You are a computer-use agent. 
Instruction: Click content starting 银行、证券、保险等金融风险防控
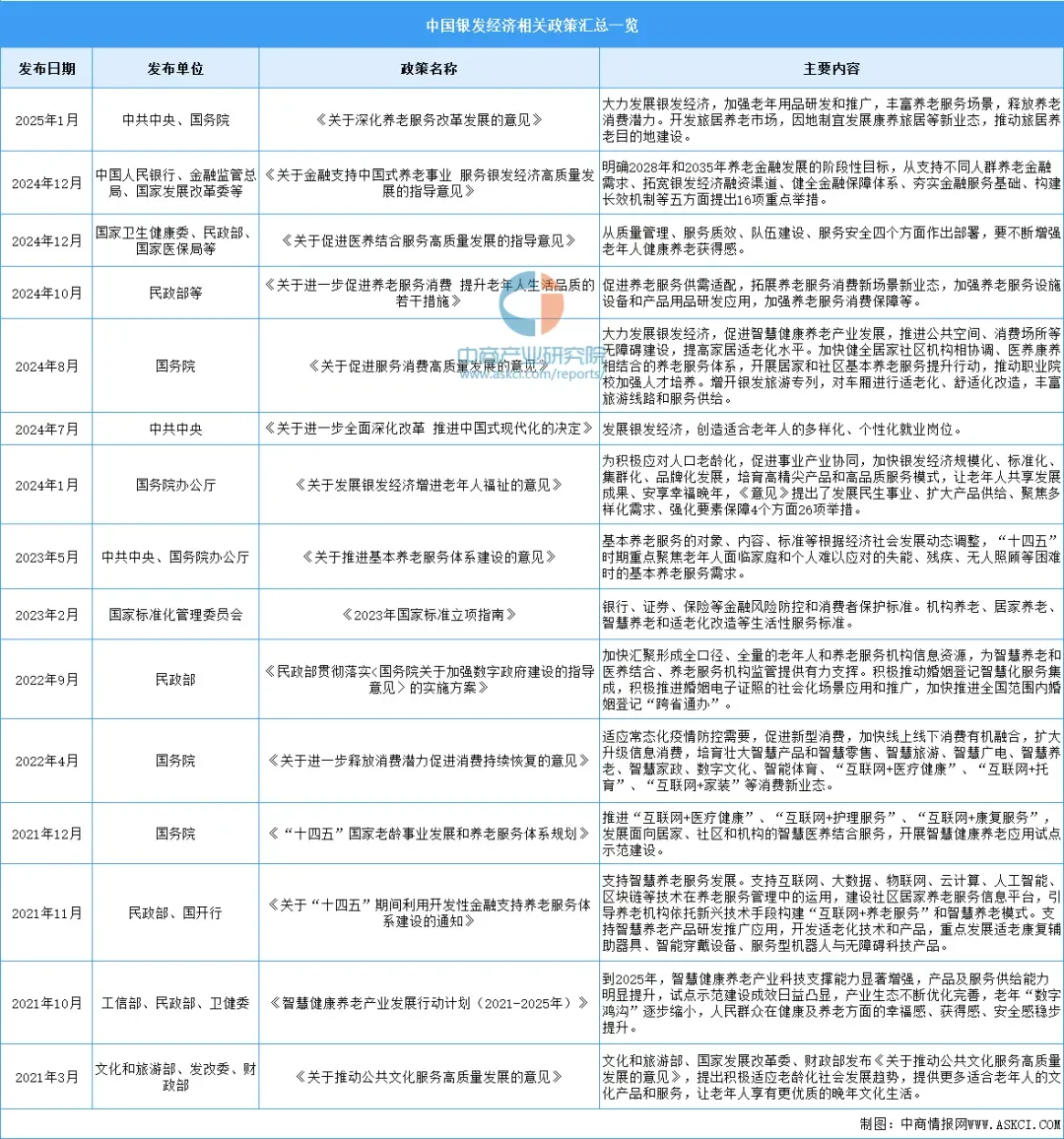(831, 615)
